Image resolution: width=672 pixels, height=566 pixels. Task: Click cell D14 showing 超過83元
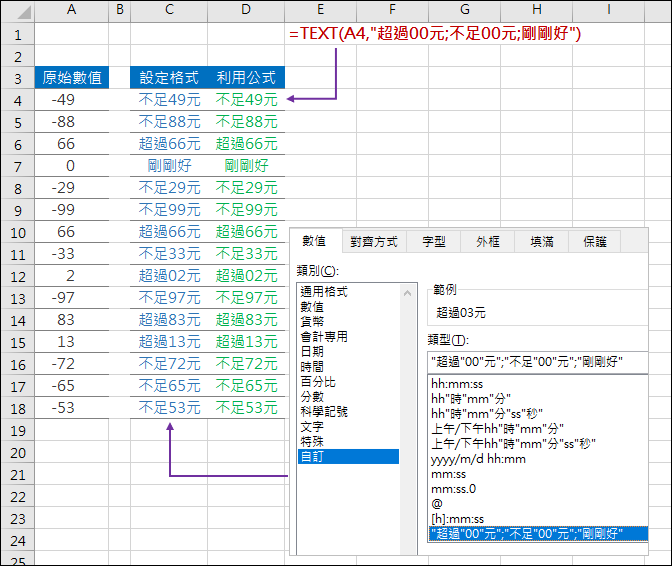[246, 320]
